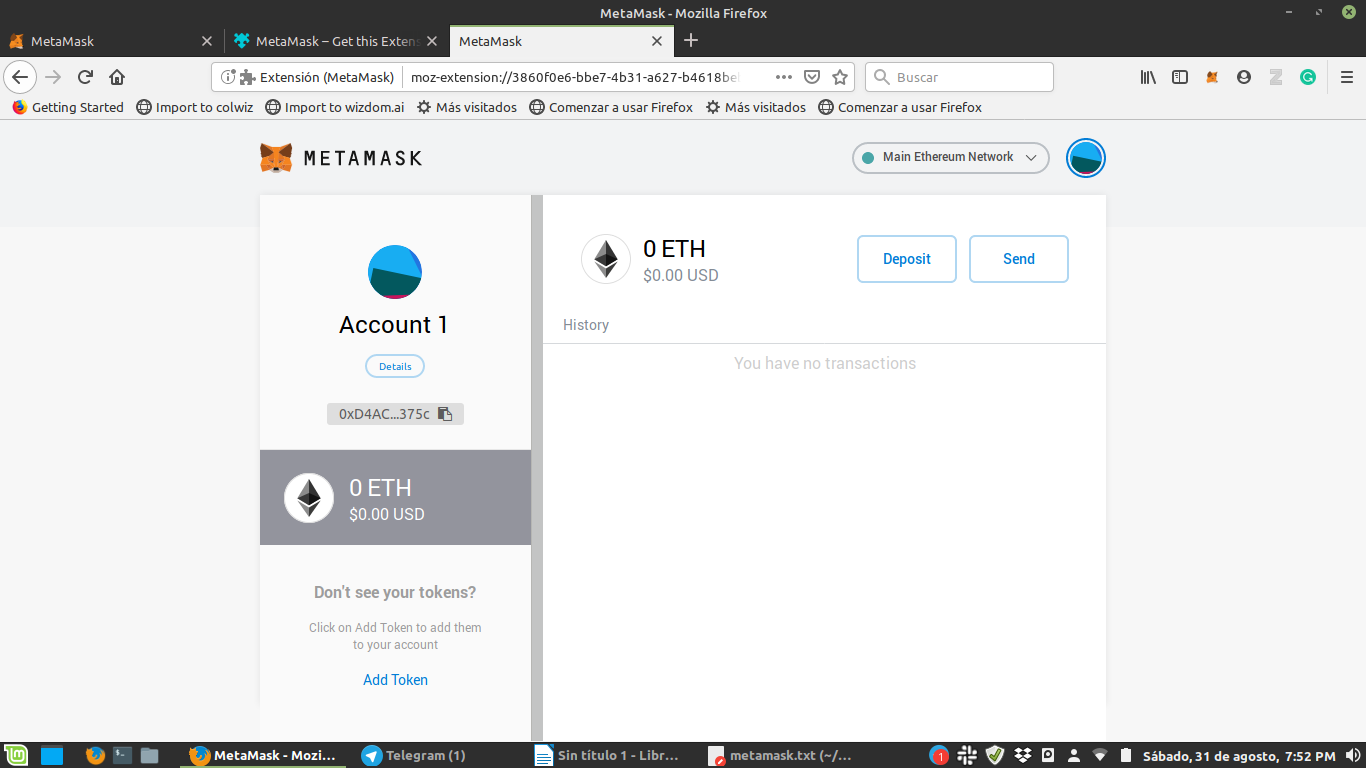
Task: Close the Get this Extension tab
Action: pos(432,41)
